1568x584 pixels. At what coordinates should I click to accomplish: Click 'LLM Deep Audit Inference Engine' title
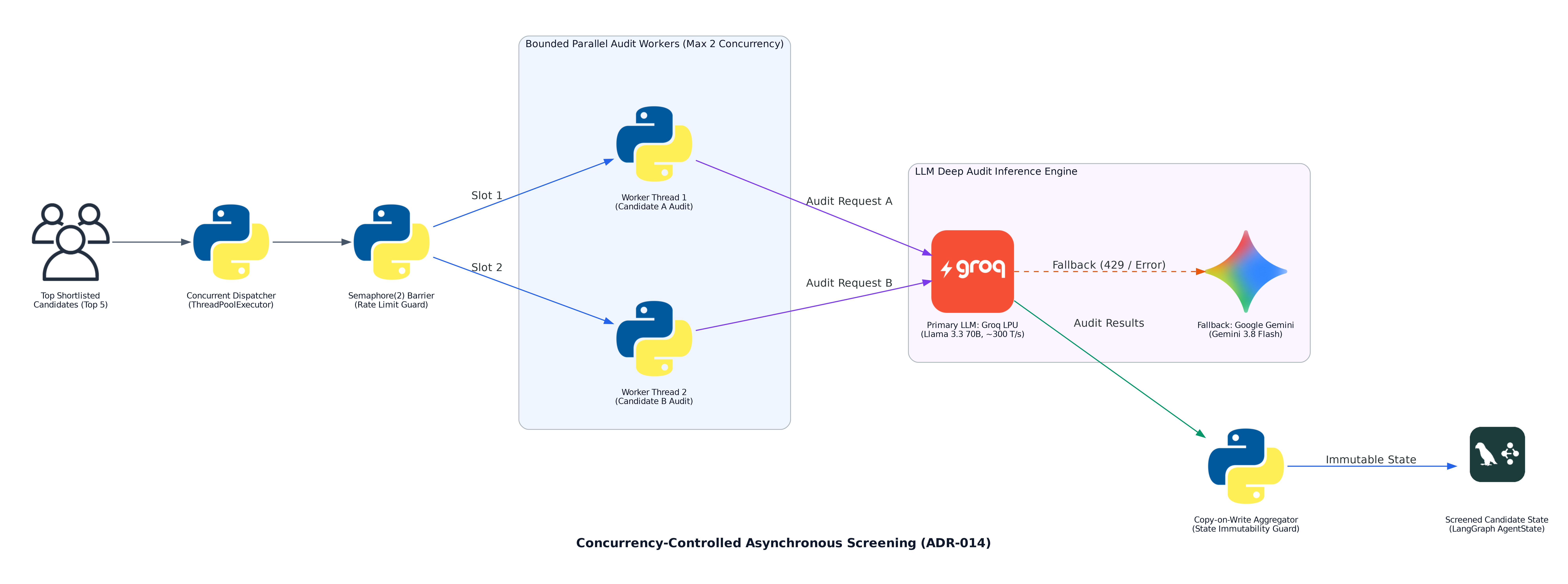point(996,172)
